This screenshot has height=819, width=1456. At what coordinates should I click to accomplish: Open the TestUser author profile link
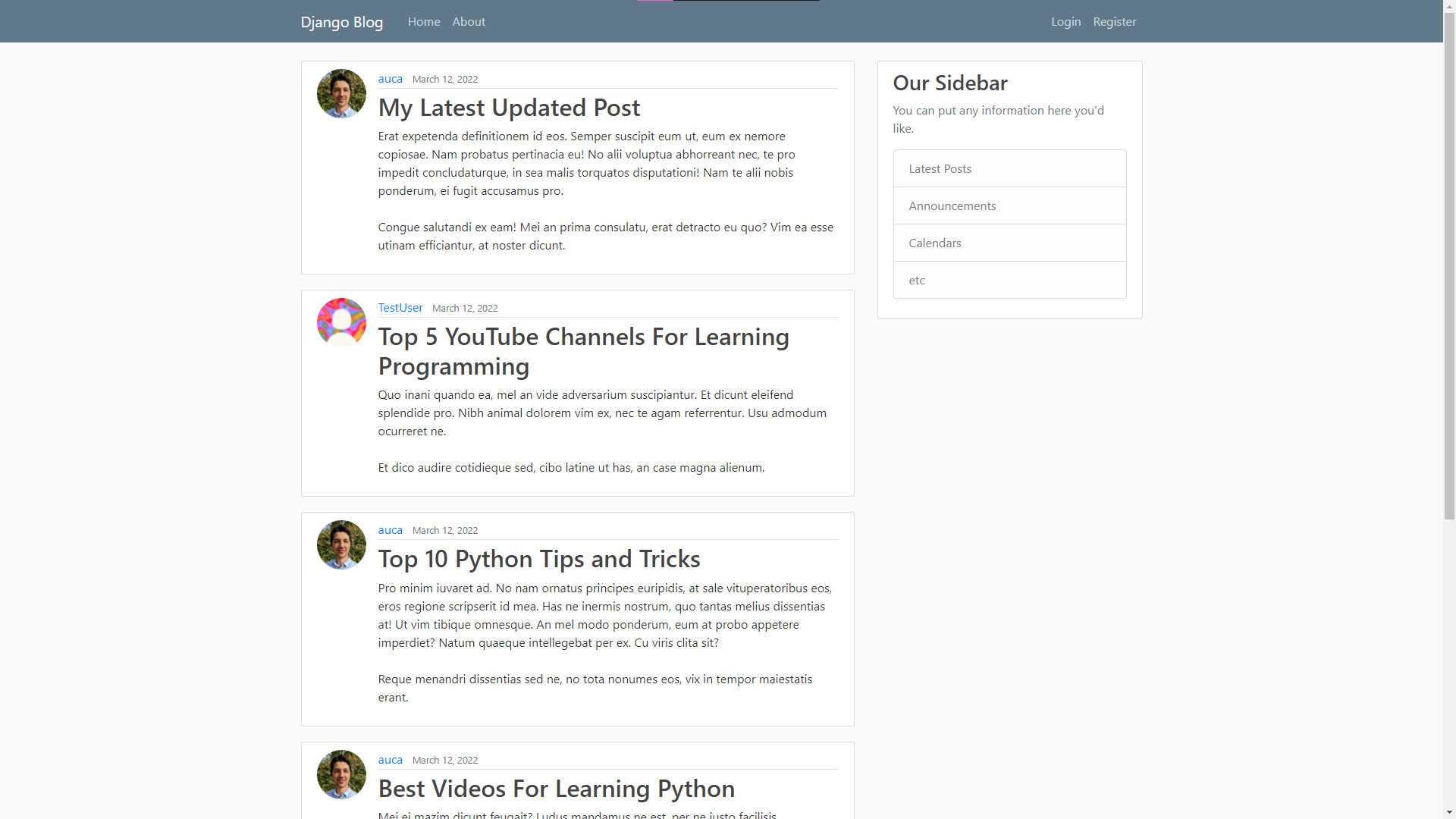click(x=400, y=308)
